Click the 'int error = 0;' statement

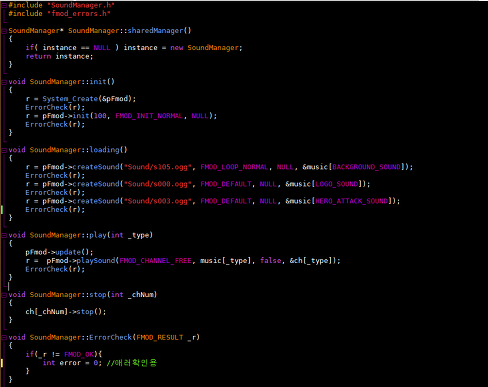point(72,363)
